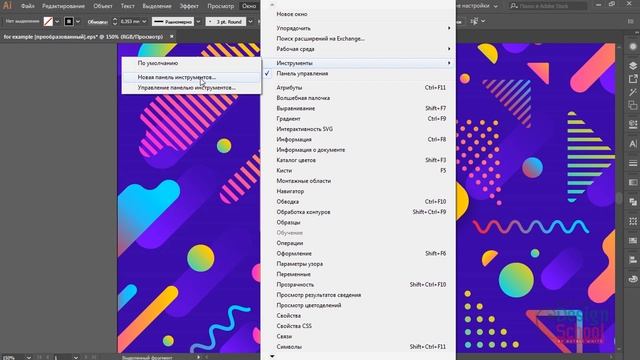This screenshot has height=360, width=640.
Task: Open the 3 pt. Round brush dropdown
Action: click(250, 22)
